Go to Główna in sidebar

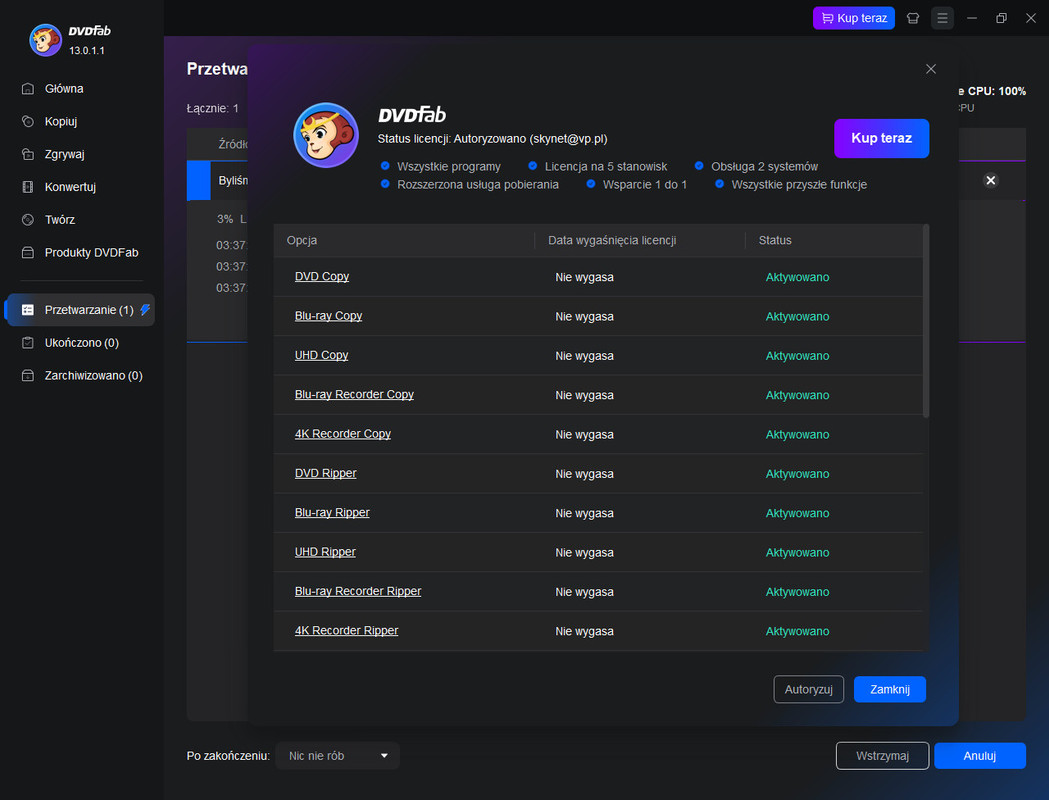tap(64, 88)
